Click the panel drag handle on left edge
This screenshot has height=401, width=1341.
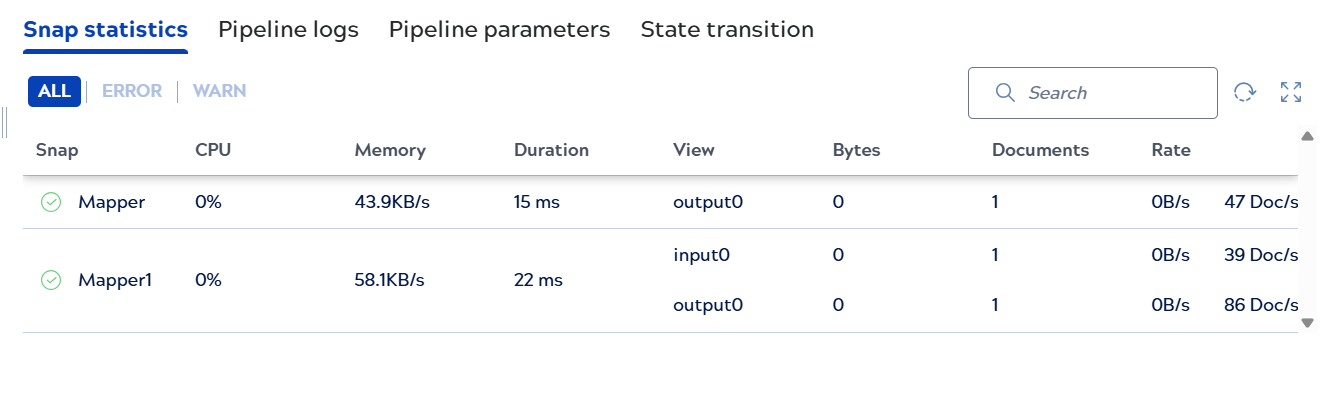click(x=5, y=122)
